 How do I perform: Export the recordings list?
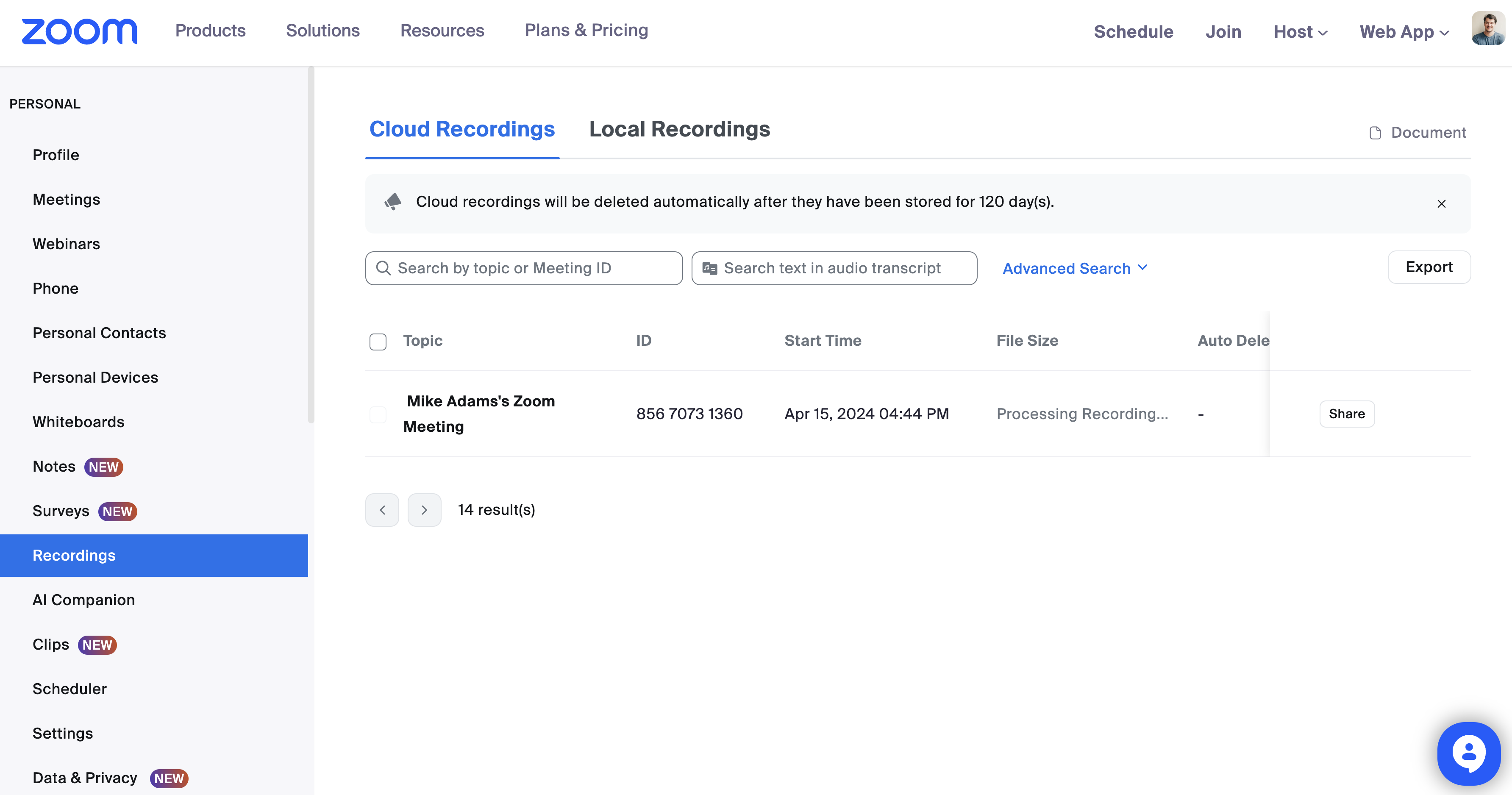point(1429,267)
